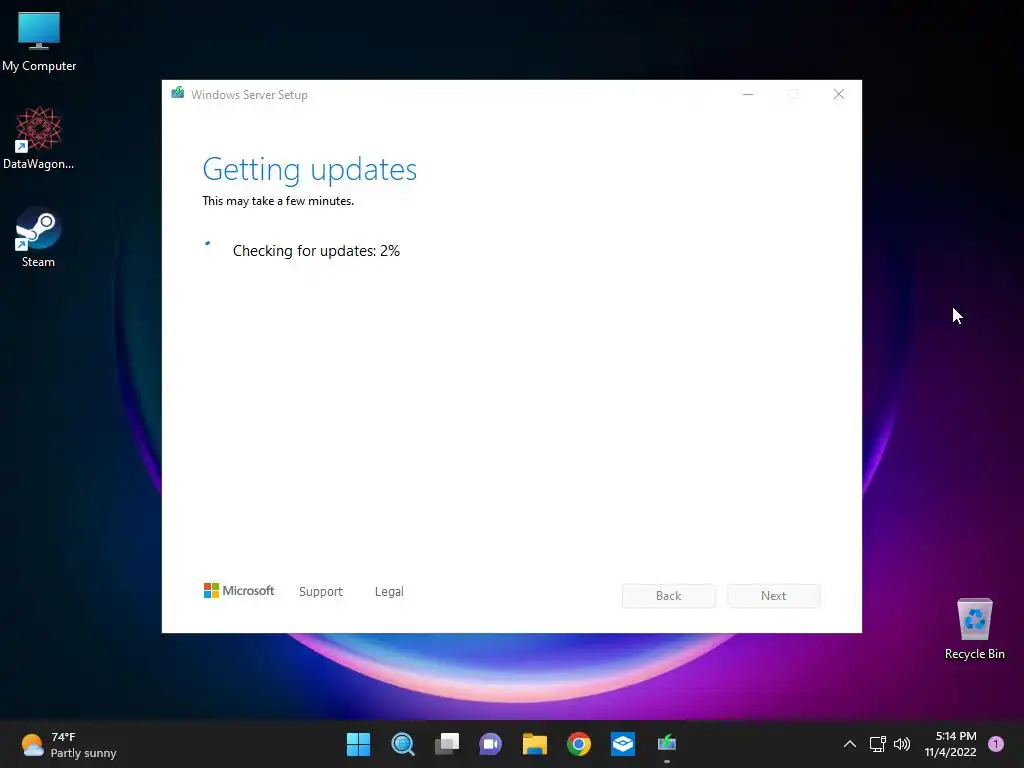Click Windows Server Setup taskbar icon
Viewport: 1024px width, 768px height.
click(x=667, y=744)
